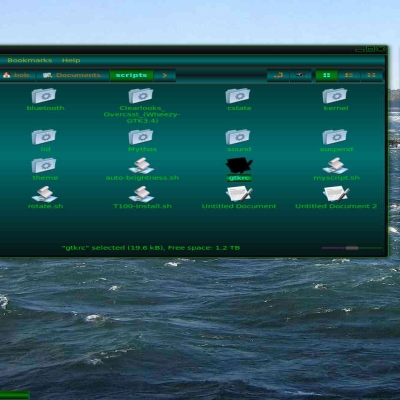
Task: Click the search toggle button in toolbar
Action: pyautogui.click(x=301, y=75)
